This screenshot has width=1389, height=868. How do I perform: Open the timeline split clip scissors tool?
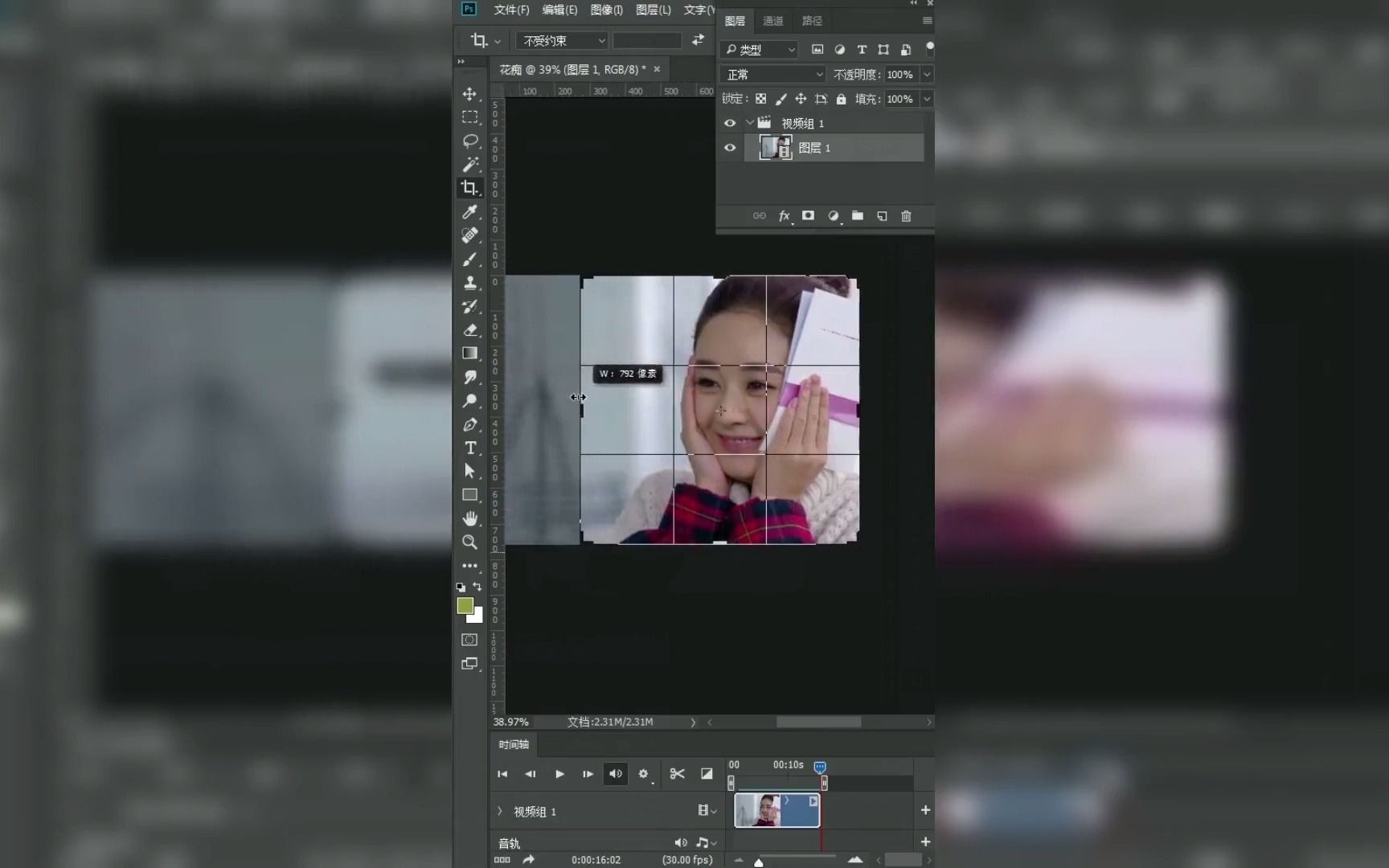point(677,774)
